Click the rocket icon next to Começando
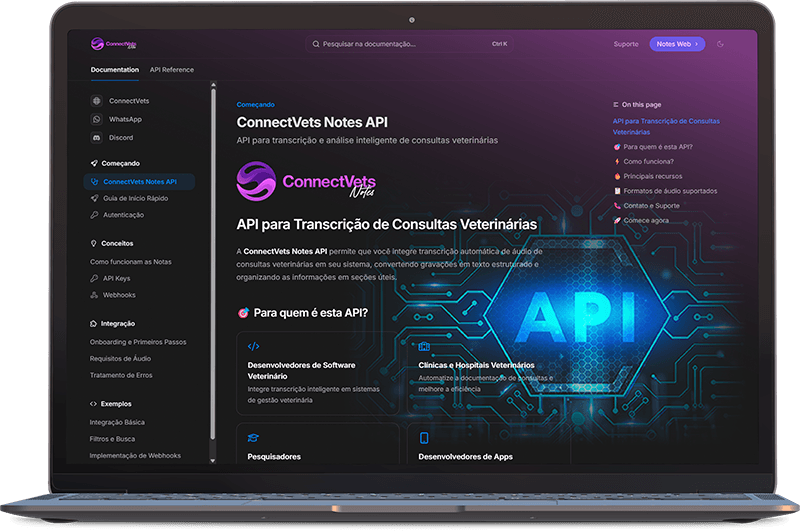 pyautogui.click(x=94, y=163)
